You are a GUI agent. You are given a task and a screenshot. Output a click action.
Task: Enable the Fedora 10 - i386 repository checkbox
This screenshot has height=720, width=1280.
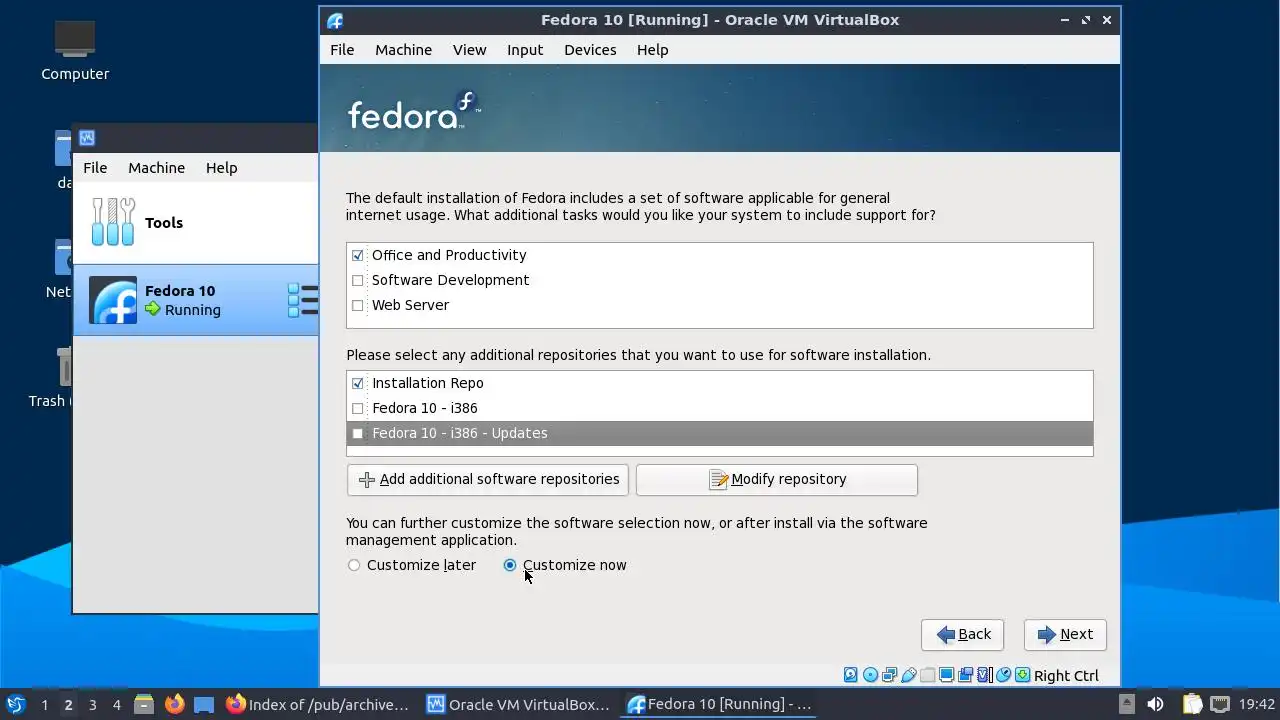pos(358,408)
